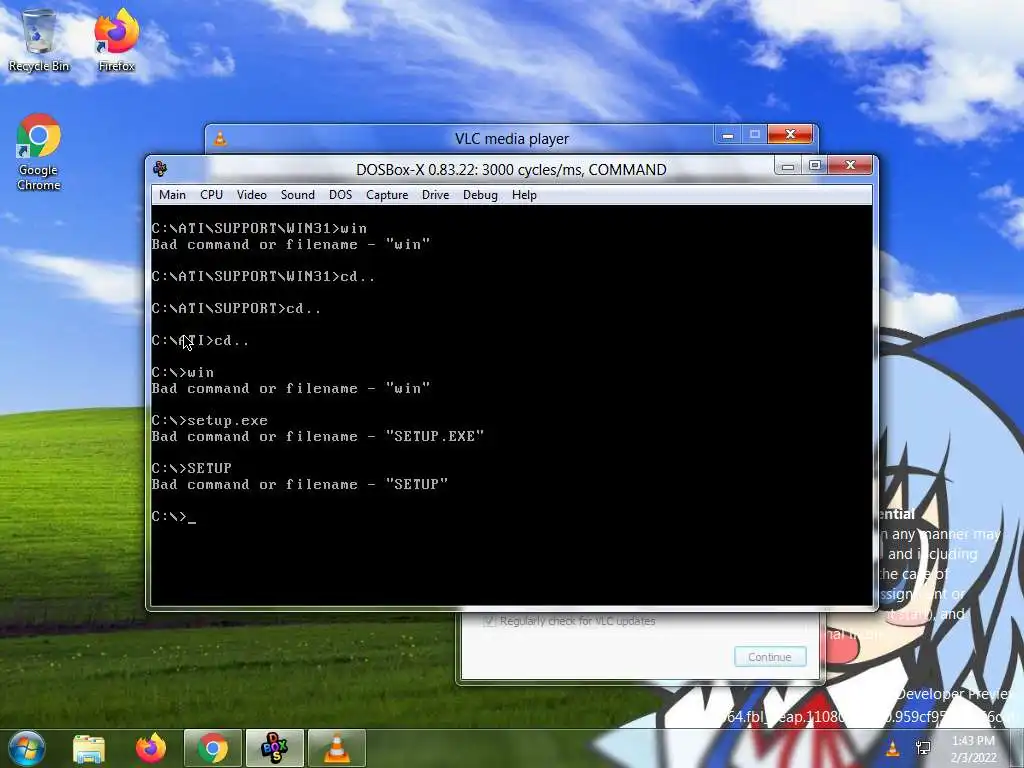Toggle Regularly check for VLC updates checkbox
The width and height of the screenshot is (1024, 768).
click(488, 621)
